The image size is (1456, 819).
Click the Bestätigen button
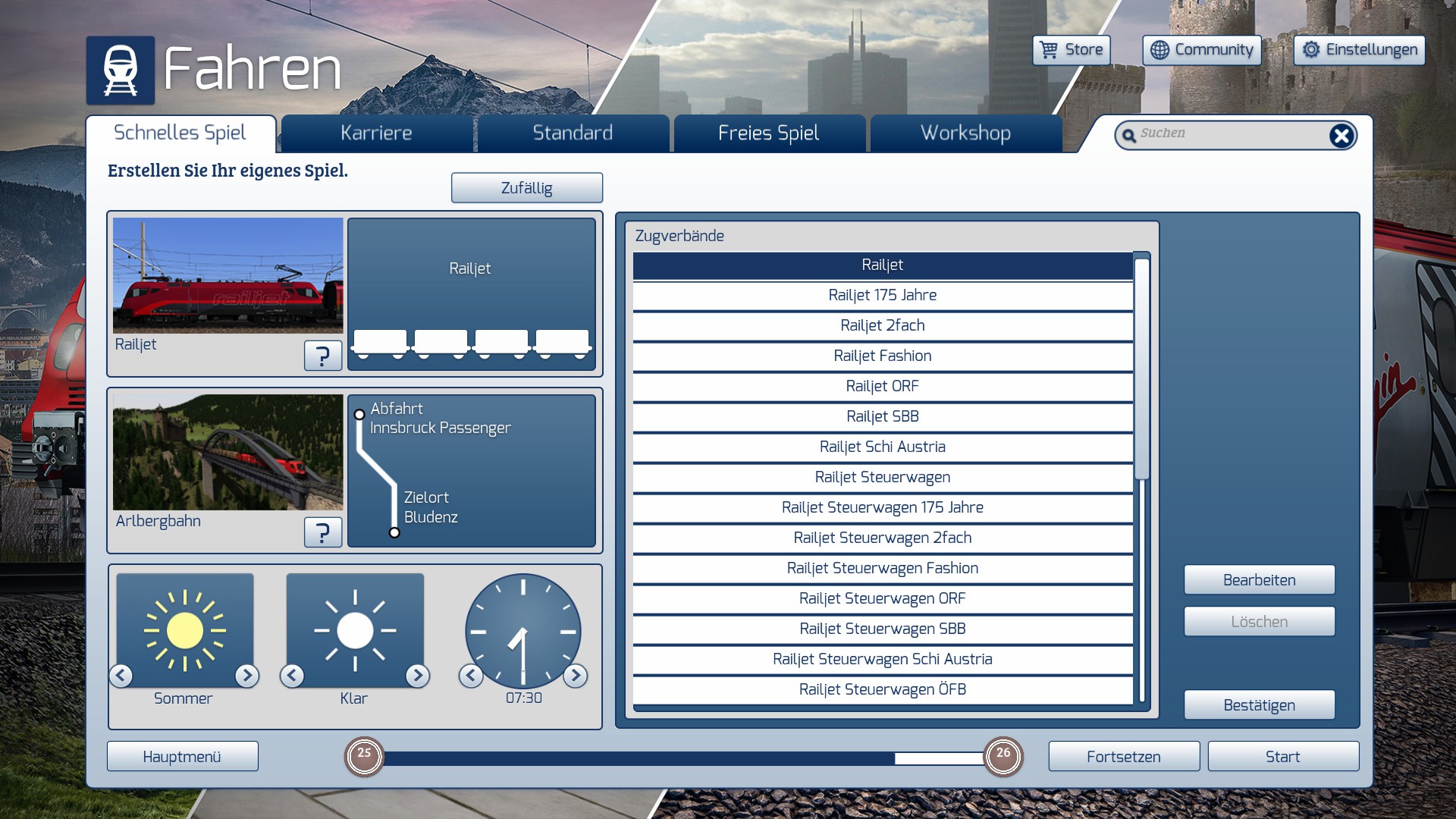(x=1259, y=705)
